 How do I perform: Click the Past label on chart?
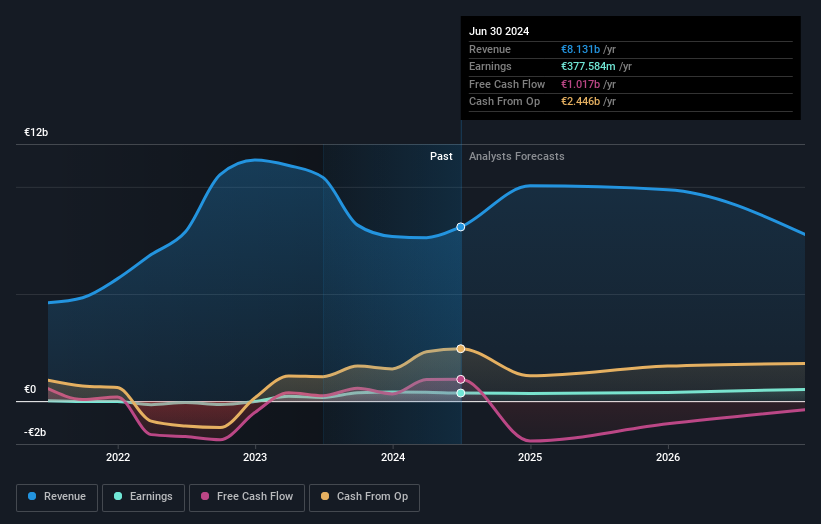(x=441, y=156)
